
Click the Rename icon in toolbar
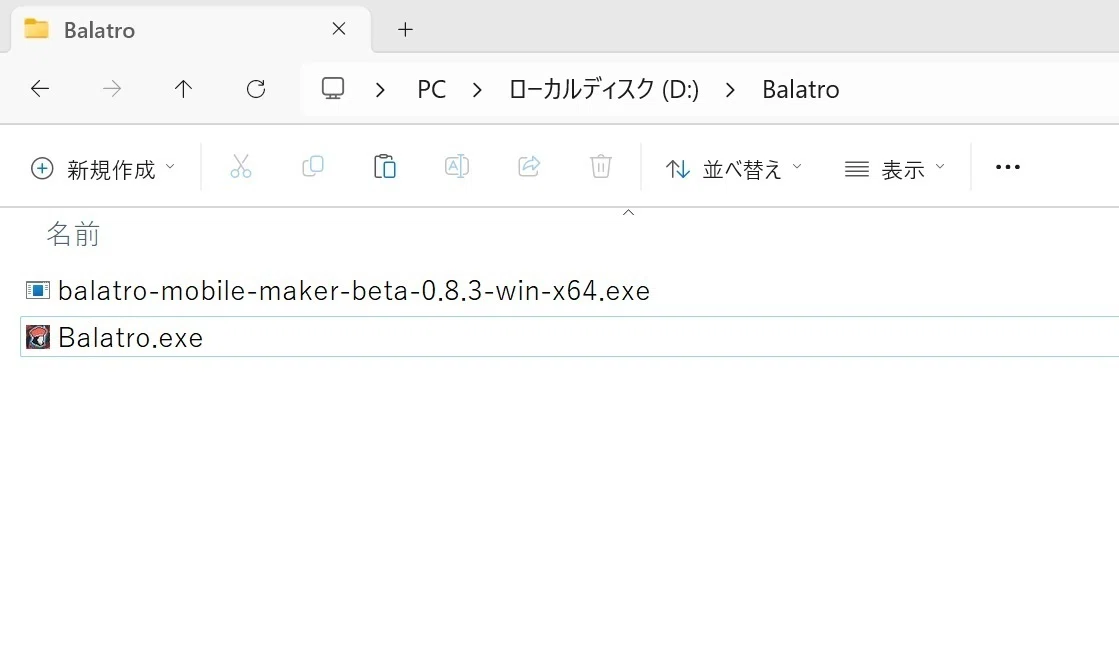point(457,167)
